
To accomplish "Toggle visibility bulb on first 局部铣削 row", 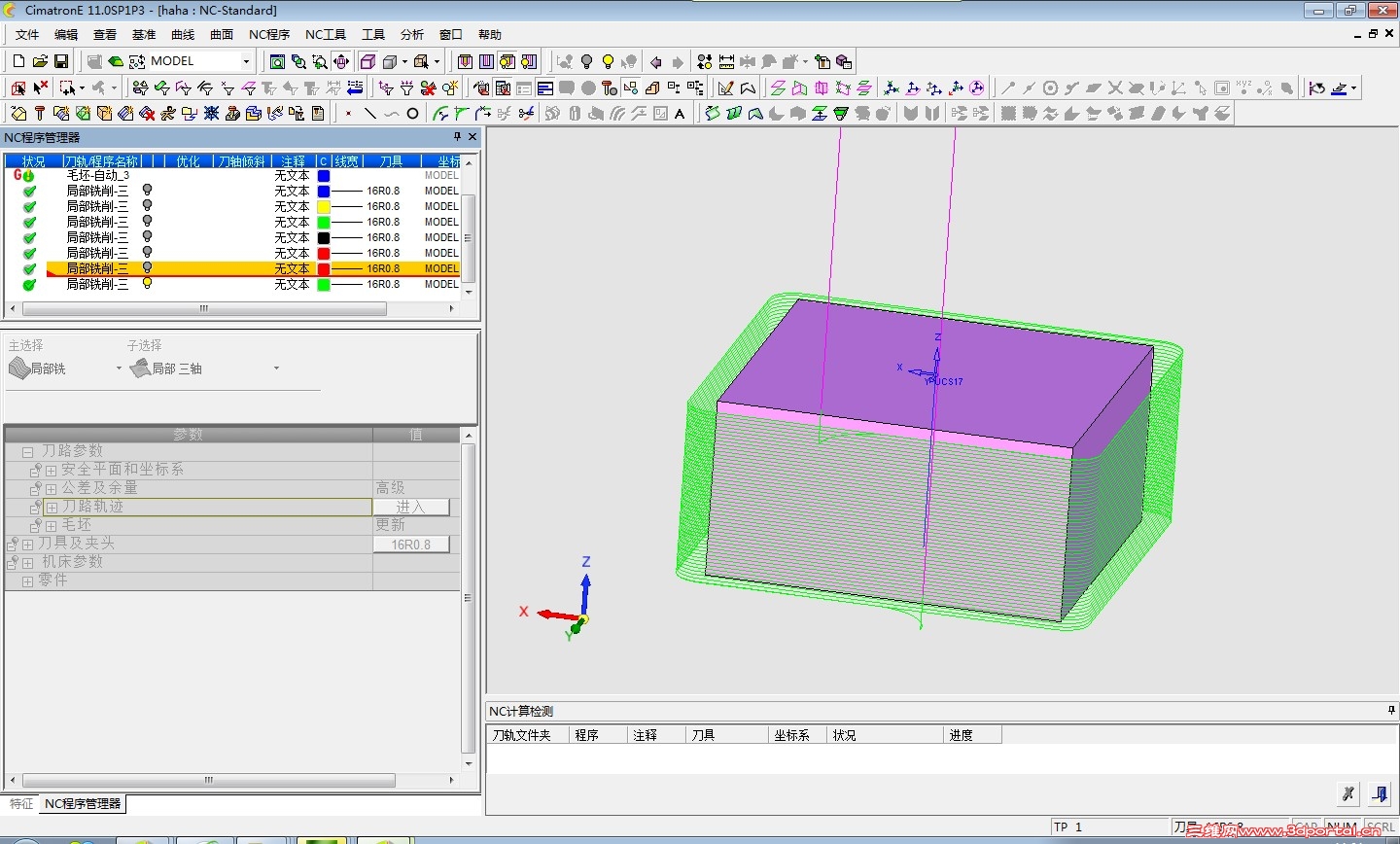I will (x=148, y=191).
